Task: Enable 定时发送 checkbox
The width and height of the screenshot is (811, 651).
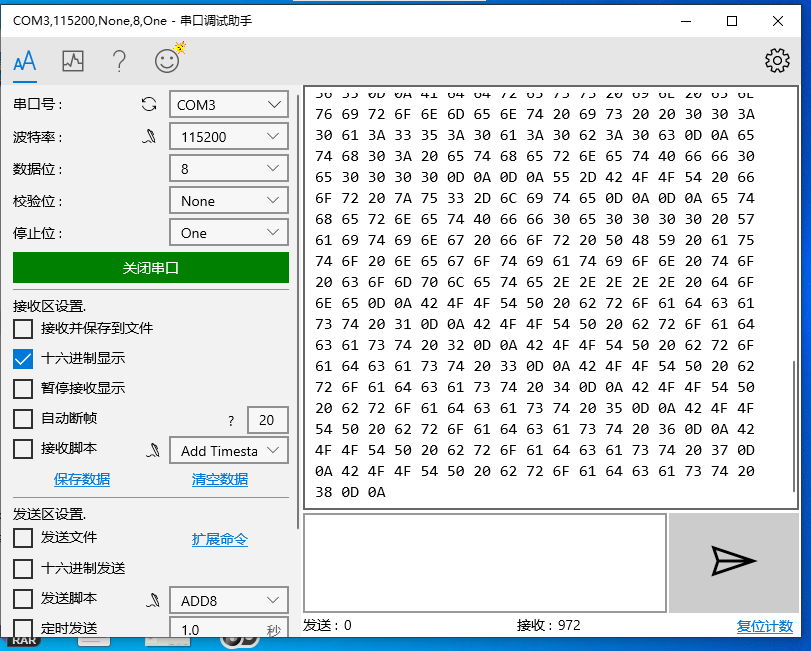Action: [x=23, y=628]
